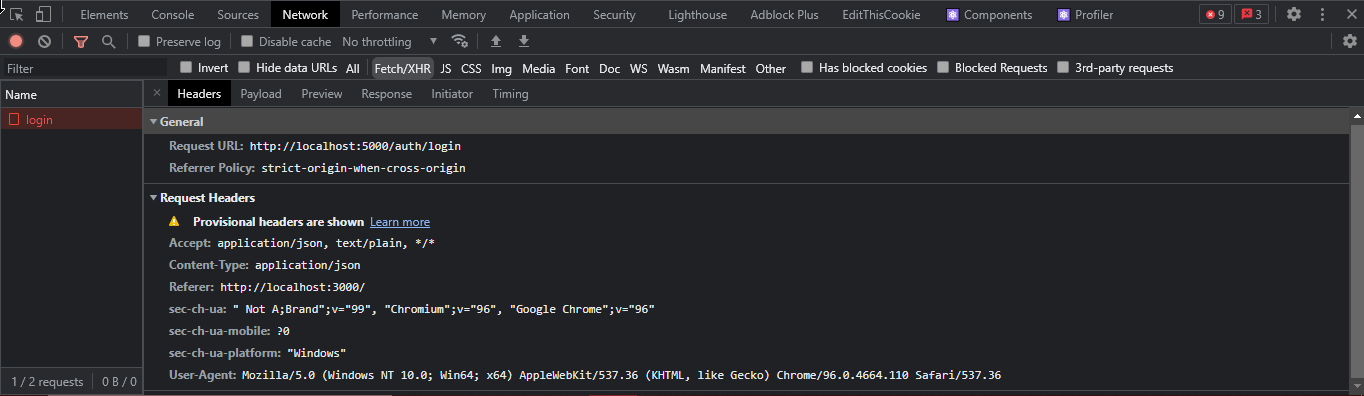The height and width of the screenshot is (396, 1364).
Task: View the Timing tab
Action: click(x=510, y=94)
